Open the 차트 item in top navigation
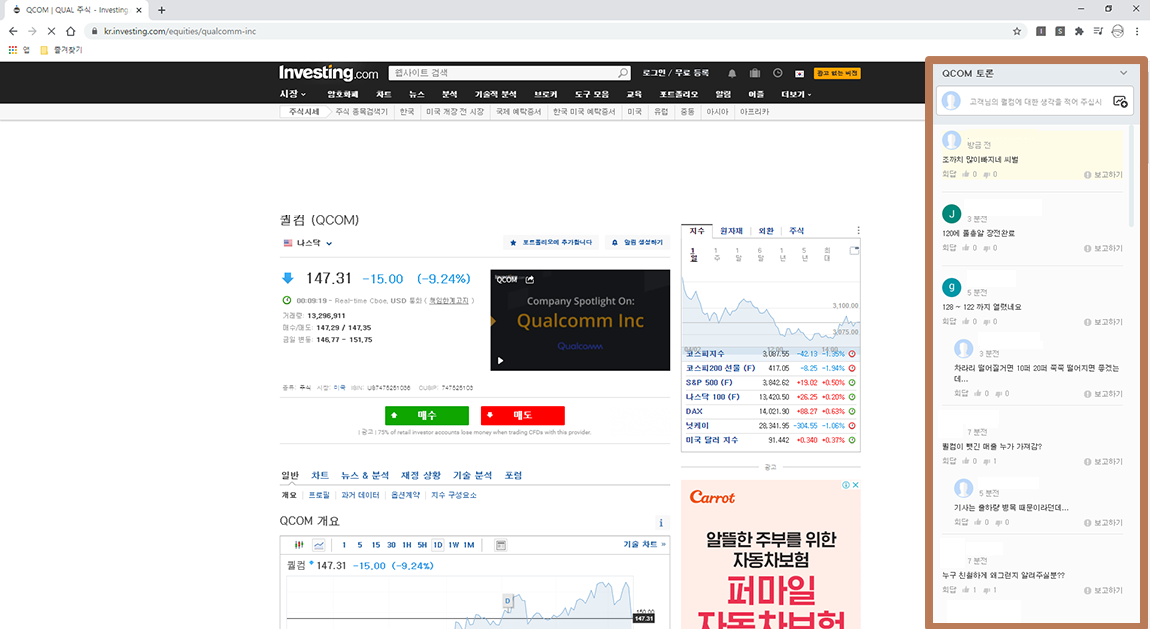Image resolution: width=1150 pixels, height=629 pixels. pos(384,95)
